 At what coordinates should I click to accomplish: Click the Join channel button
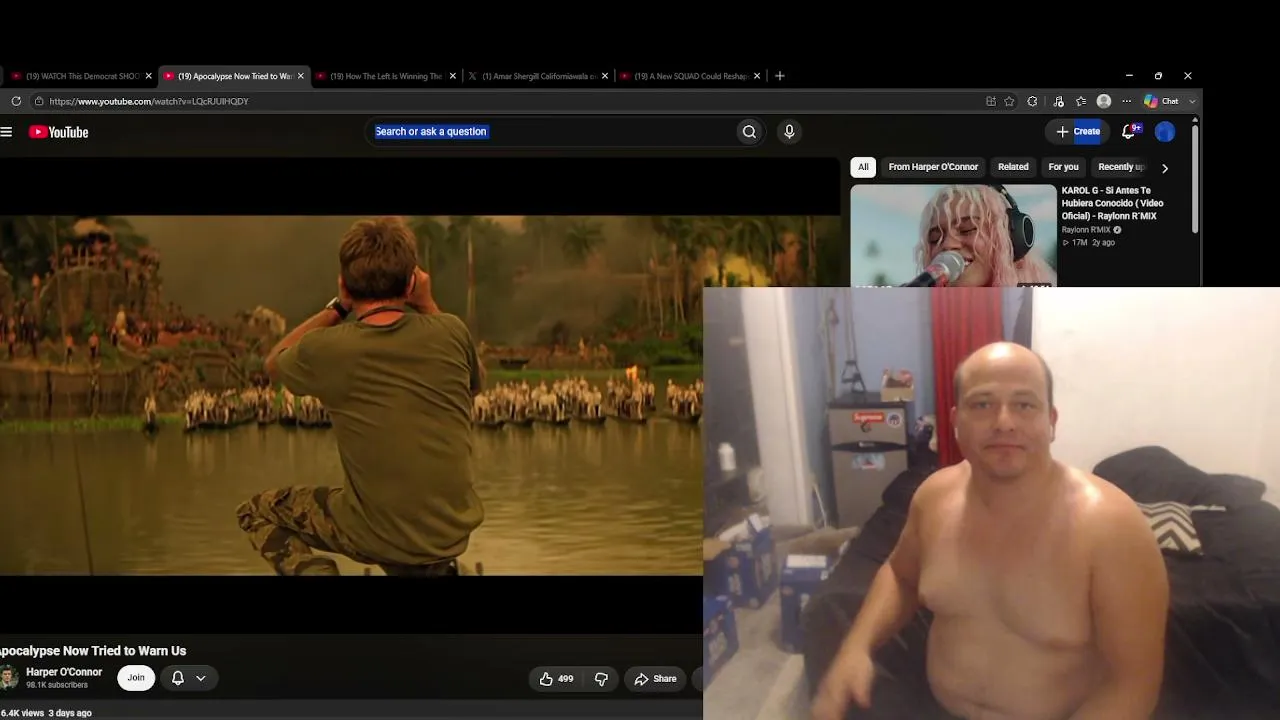(x=136, y=678)
